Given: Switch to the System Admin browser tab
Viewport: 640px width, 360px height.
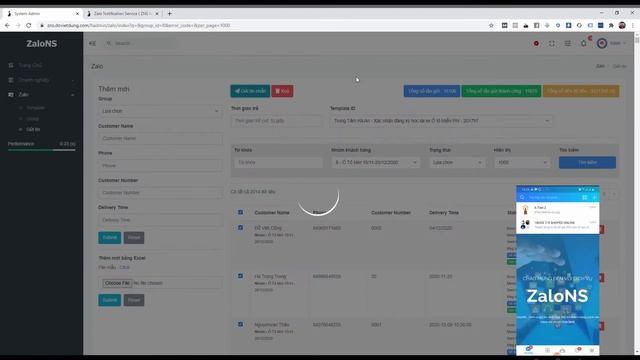Looking at the screenshot, I should 42,13.
